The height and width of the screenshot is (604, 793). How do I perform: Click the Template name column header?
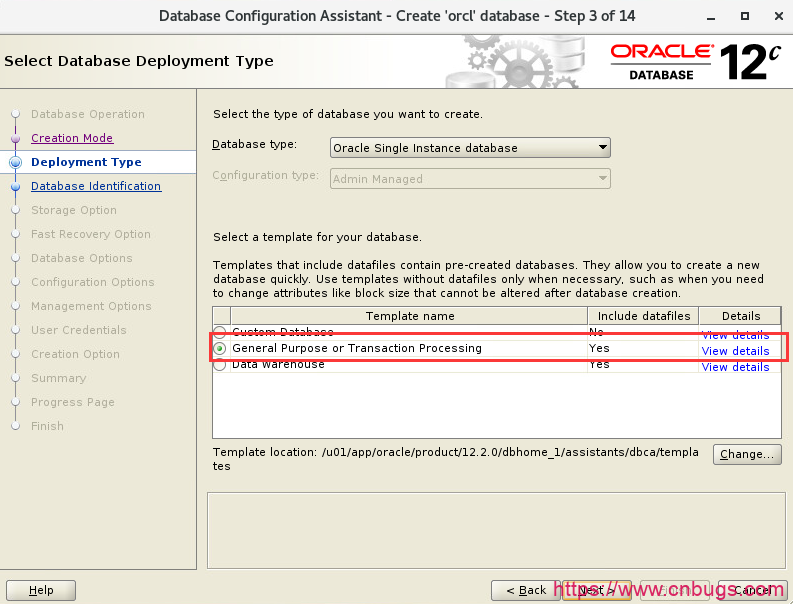coord(409,316)
